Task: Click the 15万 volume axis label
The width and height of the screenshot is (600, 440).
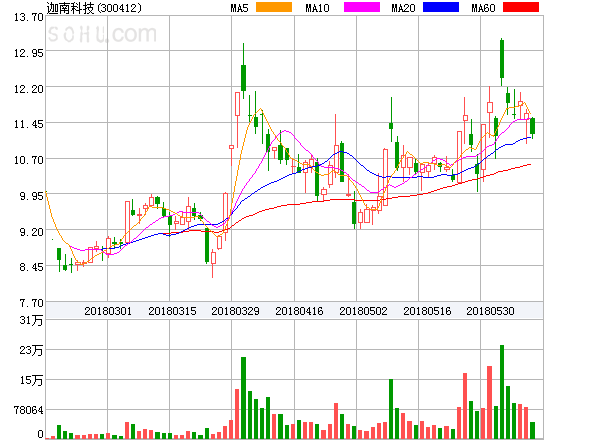Action: [x=31, y=380]
